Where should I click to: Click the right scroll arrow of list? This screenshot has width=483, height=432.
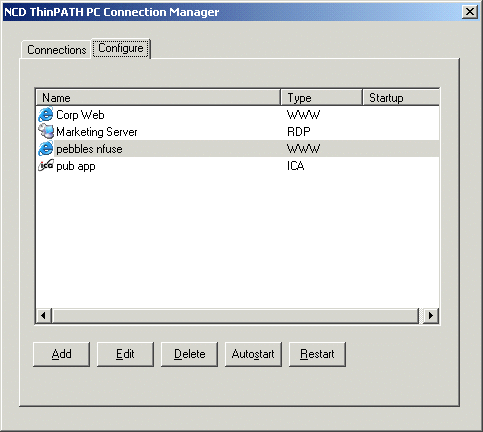pyautogui.click(x=431, y=315)
